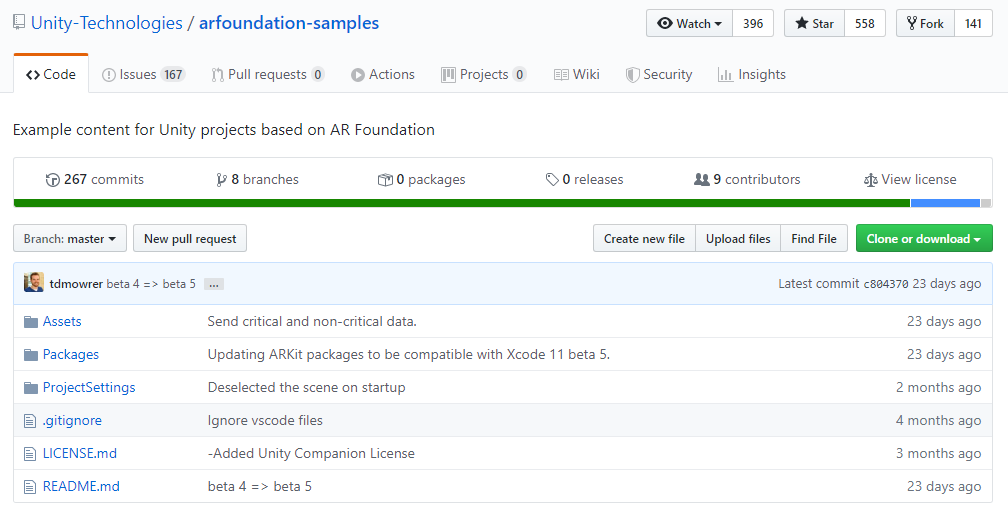Viewport: 1008px width, 510px height.
Task: Click the README.md file icon
Action: pyautogui.click(x=31, y=487)
